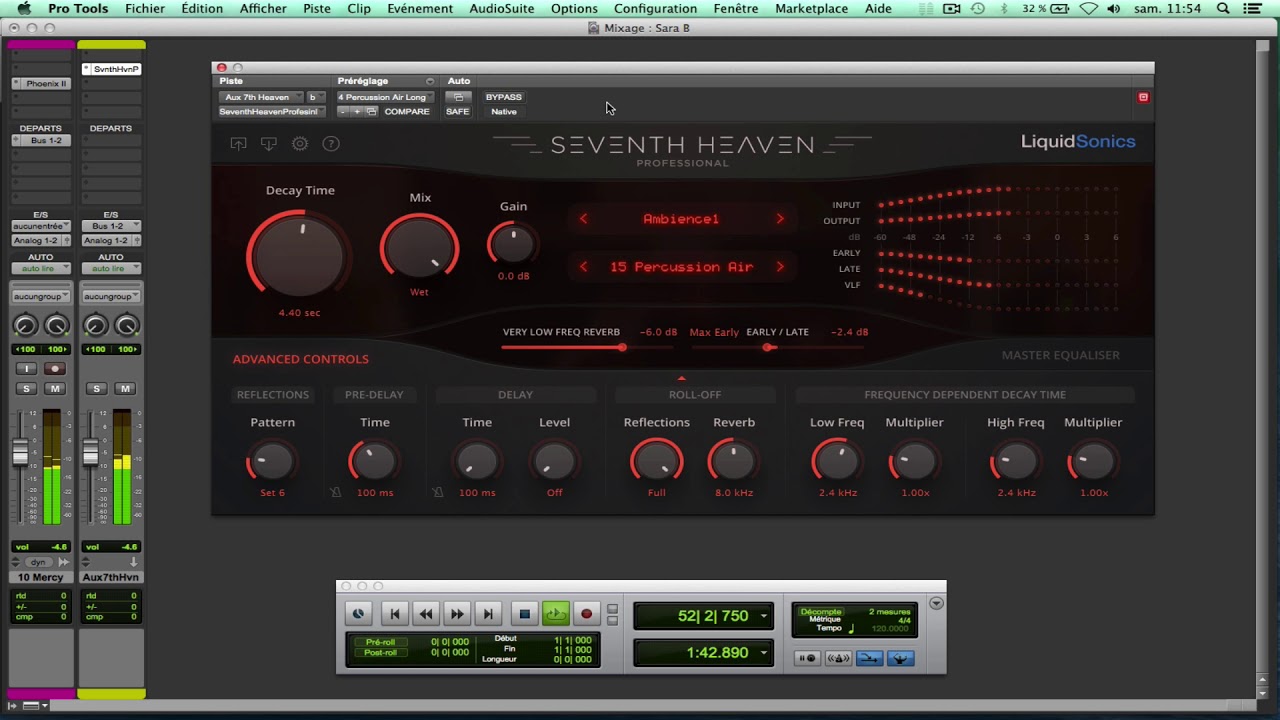
Task: Click the plug-in previous preset minus button
Action: pyautogui.click(x=343, y=112)
